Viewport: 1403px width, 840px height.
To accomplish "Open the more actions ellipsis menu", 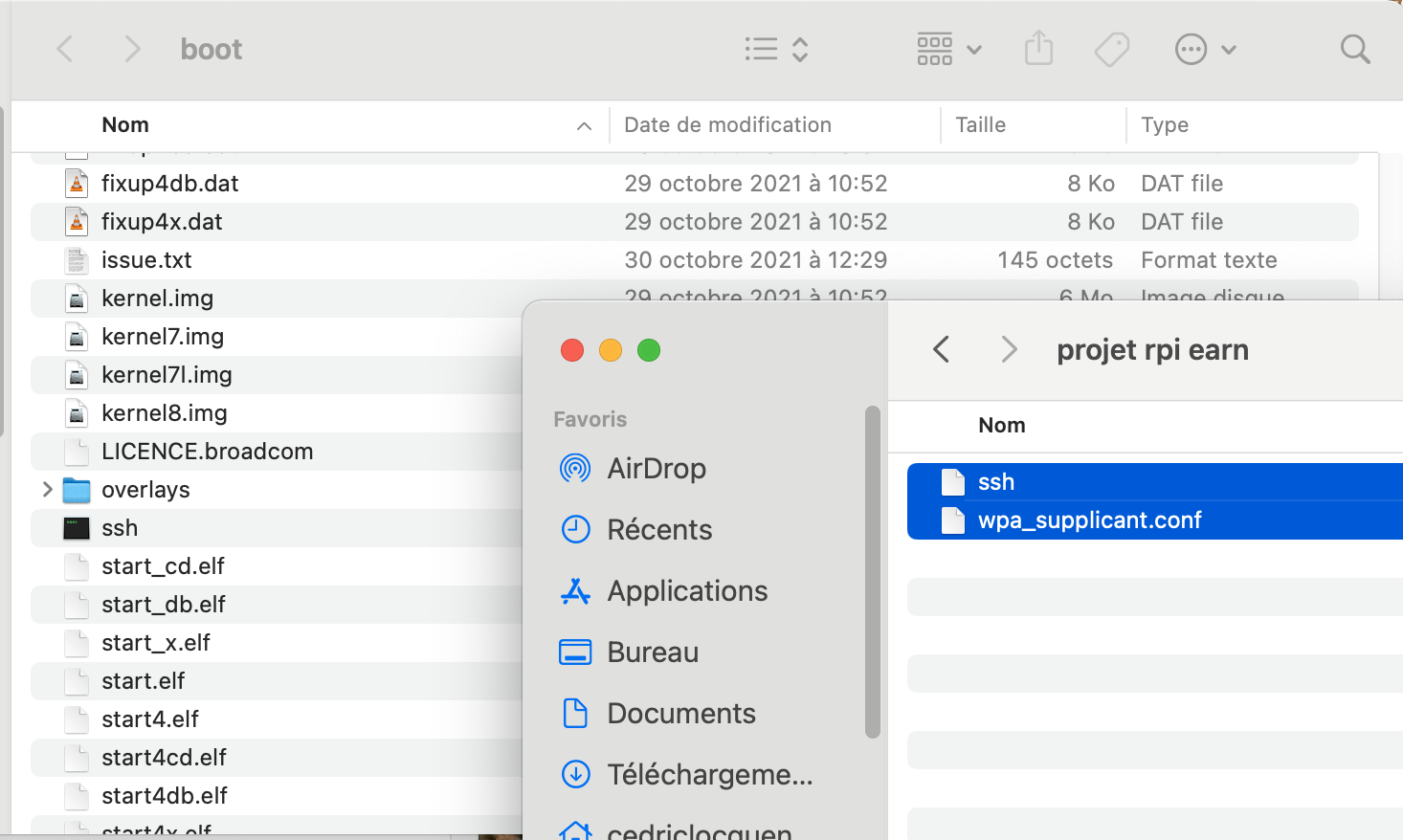I will point(1205,49).
